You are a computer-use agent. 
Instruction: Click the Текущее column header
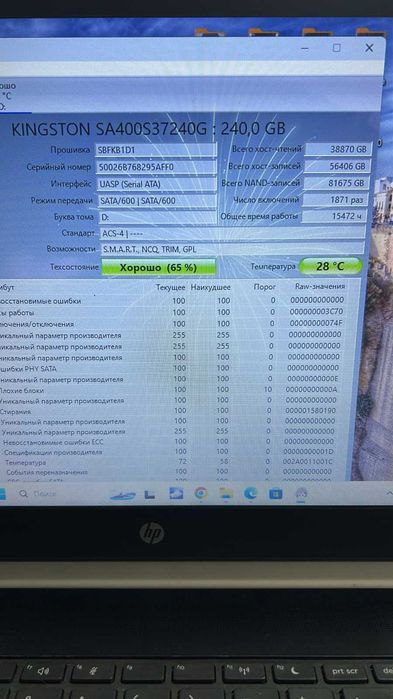(x=171, y=288)
